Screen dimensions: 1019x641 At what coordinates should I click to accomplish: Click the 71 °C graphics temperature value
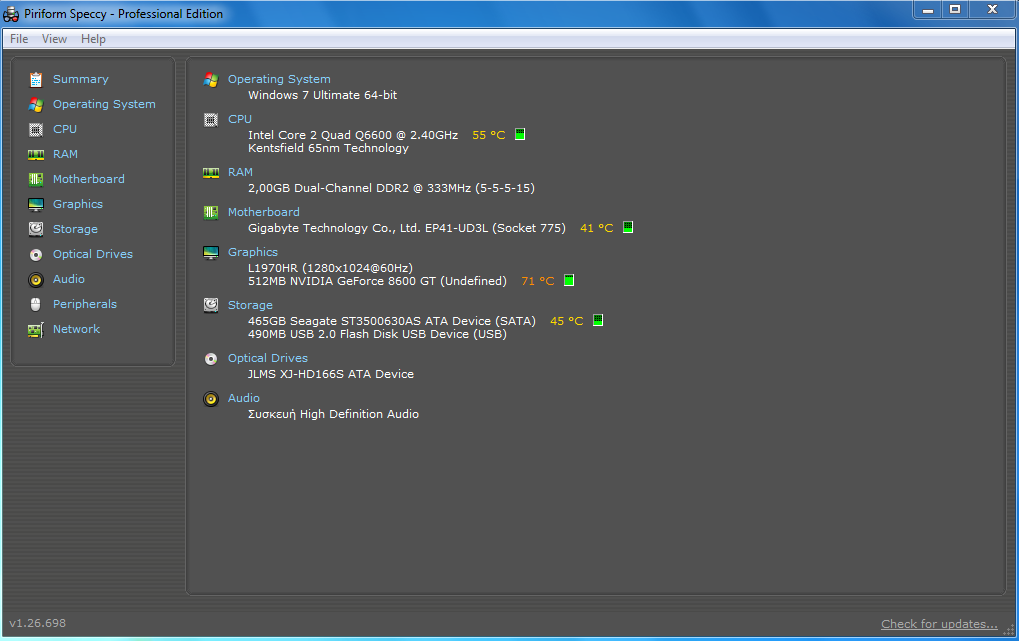tap(537, 281)
